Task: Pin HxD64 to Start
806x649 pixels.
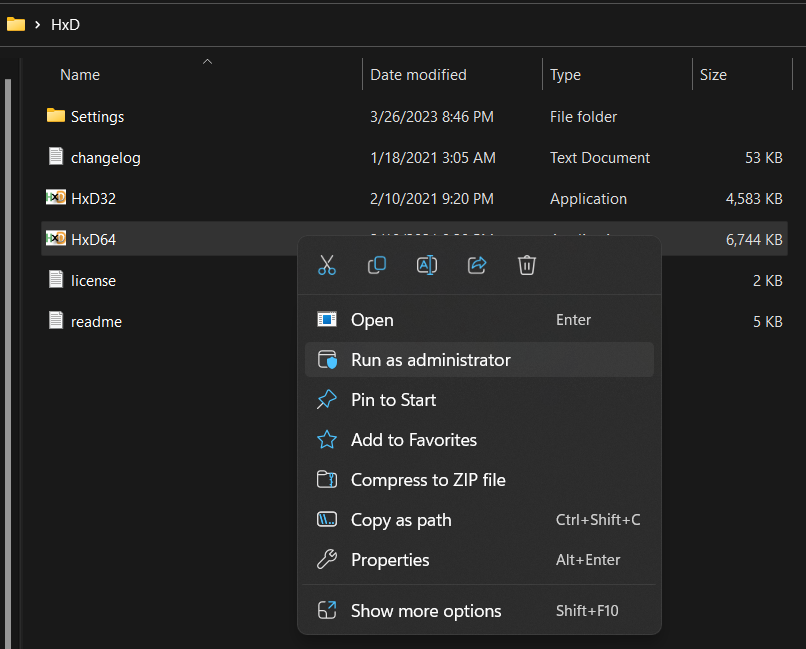Action: pyautogui.click(x=393, y=400)
